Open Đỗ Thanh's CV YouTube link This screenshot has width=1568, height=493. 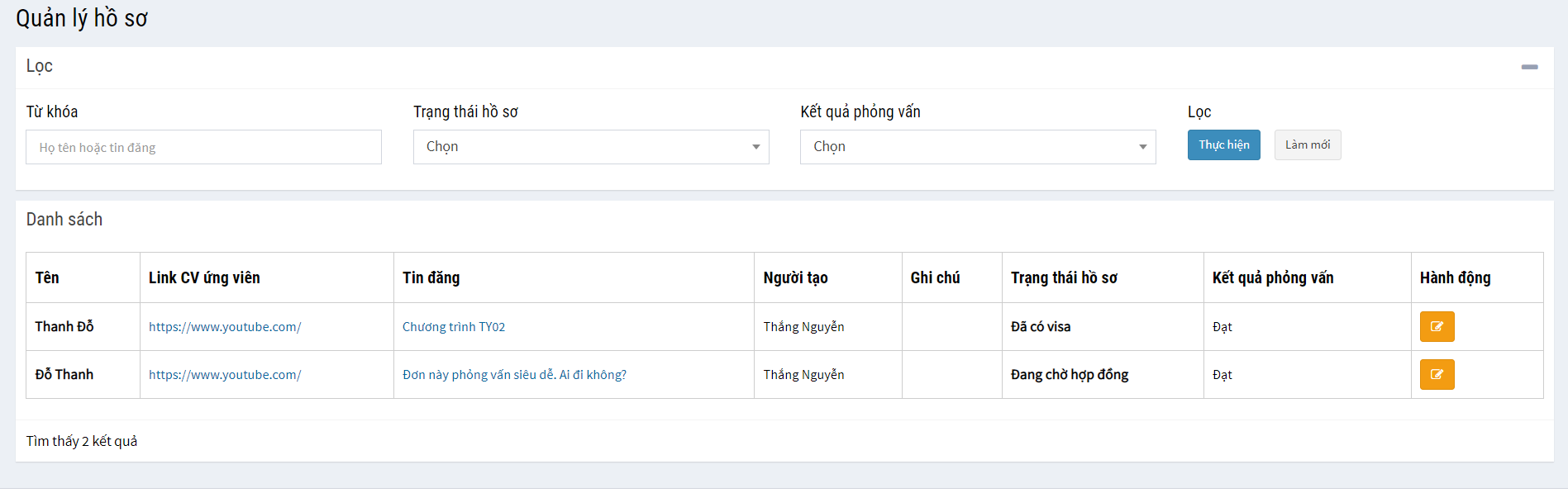coord(225,375)
